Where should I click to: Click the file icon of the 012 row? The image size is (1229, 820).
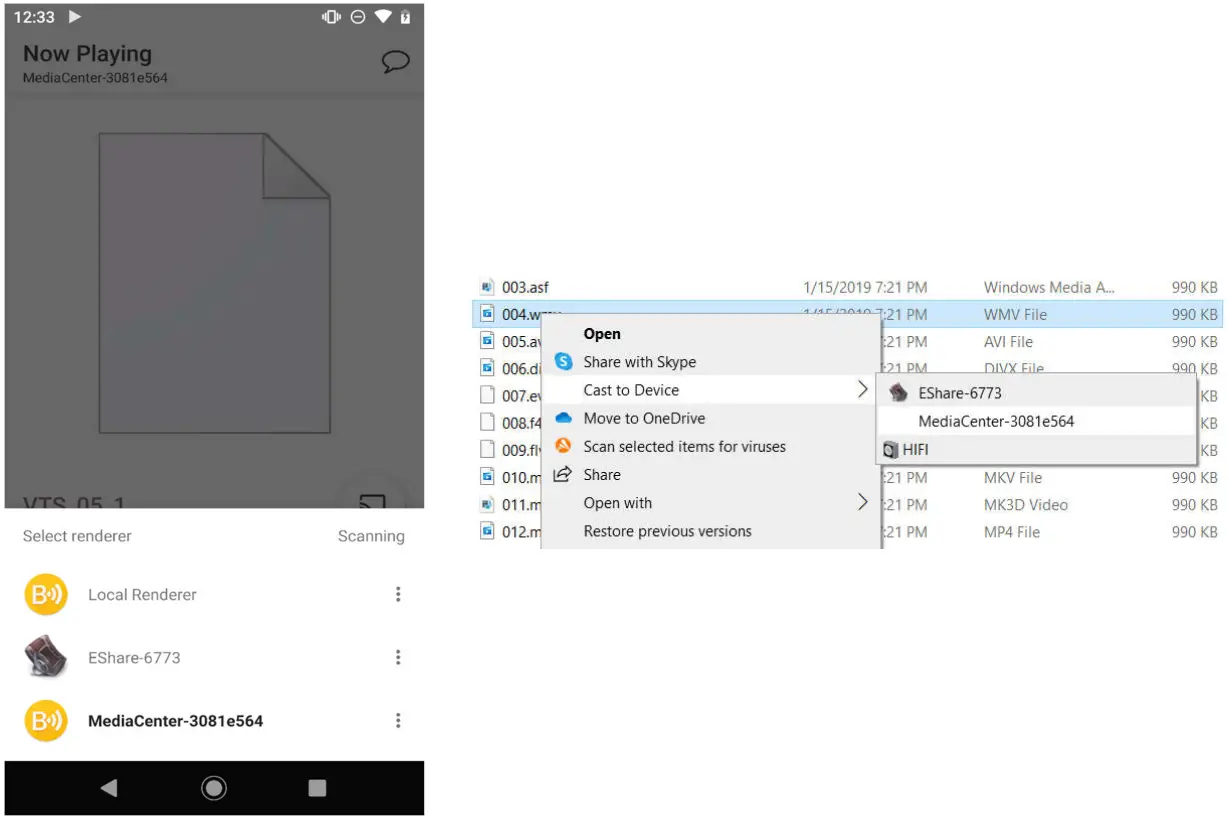click(x=487, y=531)
